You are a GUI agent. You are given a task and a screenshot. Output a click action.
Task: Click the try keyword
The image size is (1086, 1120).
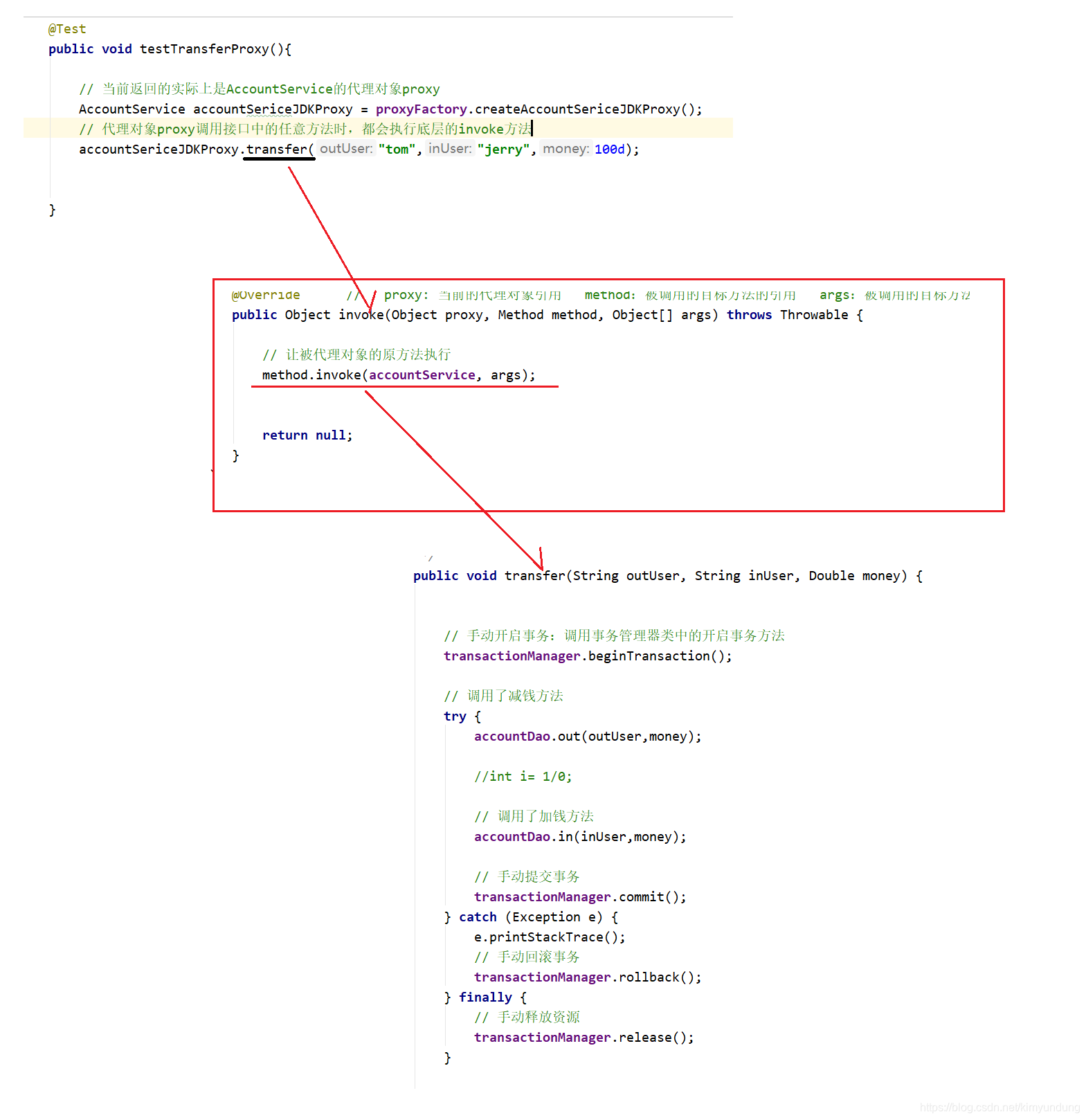pyautogui.click(x=455, y=716)
